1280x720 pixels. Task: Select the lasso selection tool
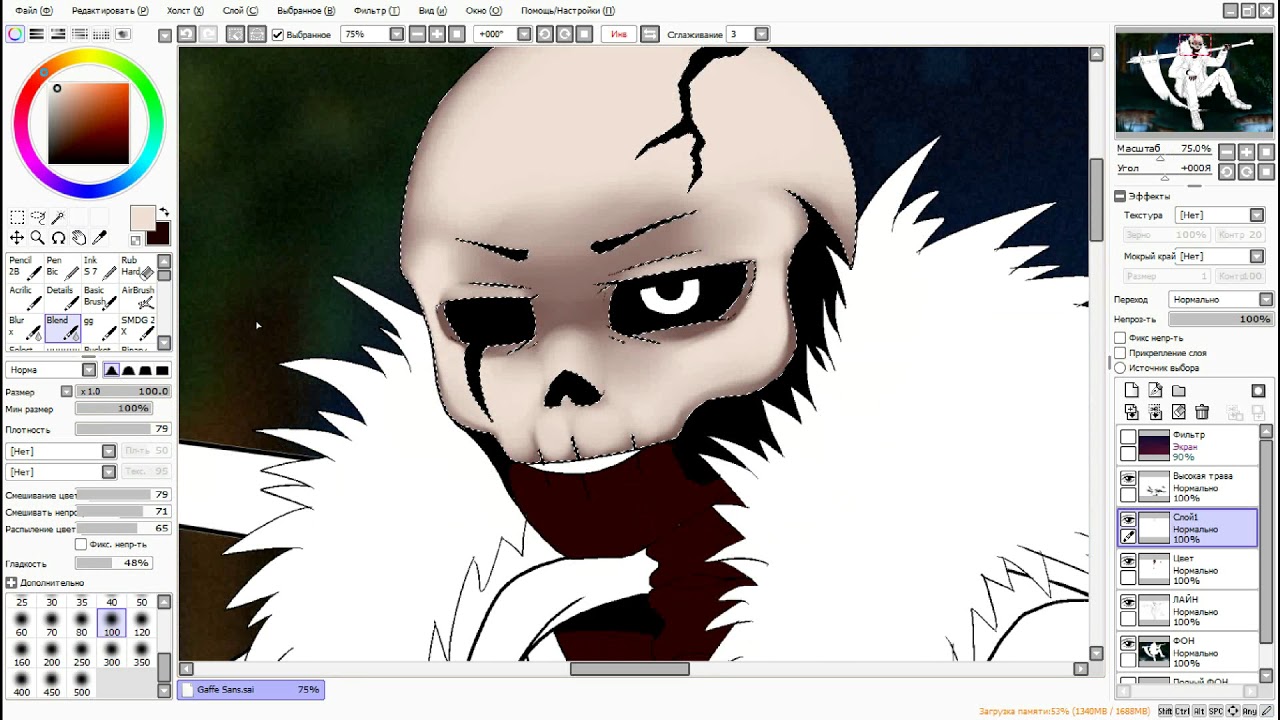click(x=37, y=217)
